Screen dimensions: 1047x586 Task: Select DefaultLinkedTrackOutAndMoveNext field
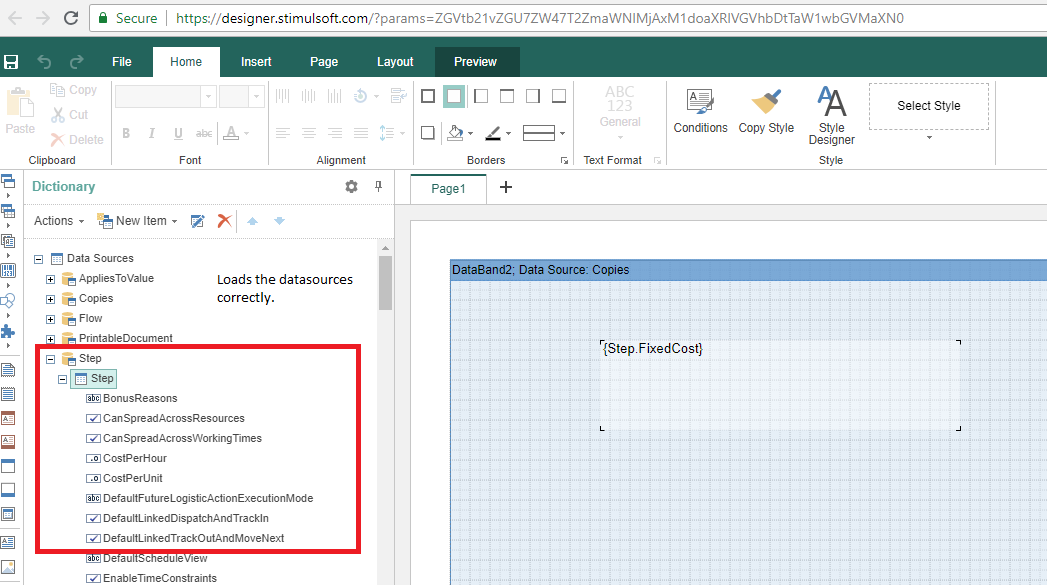click(186, 539)
